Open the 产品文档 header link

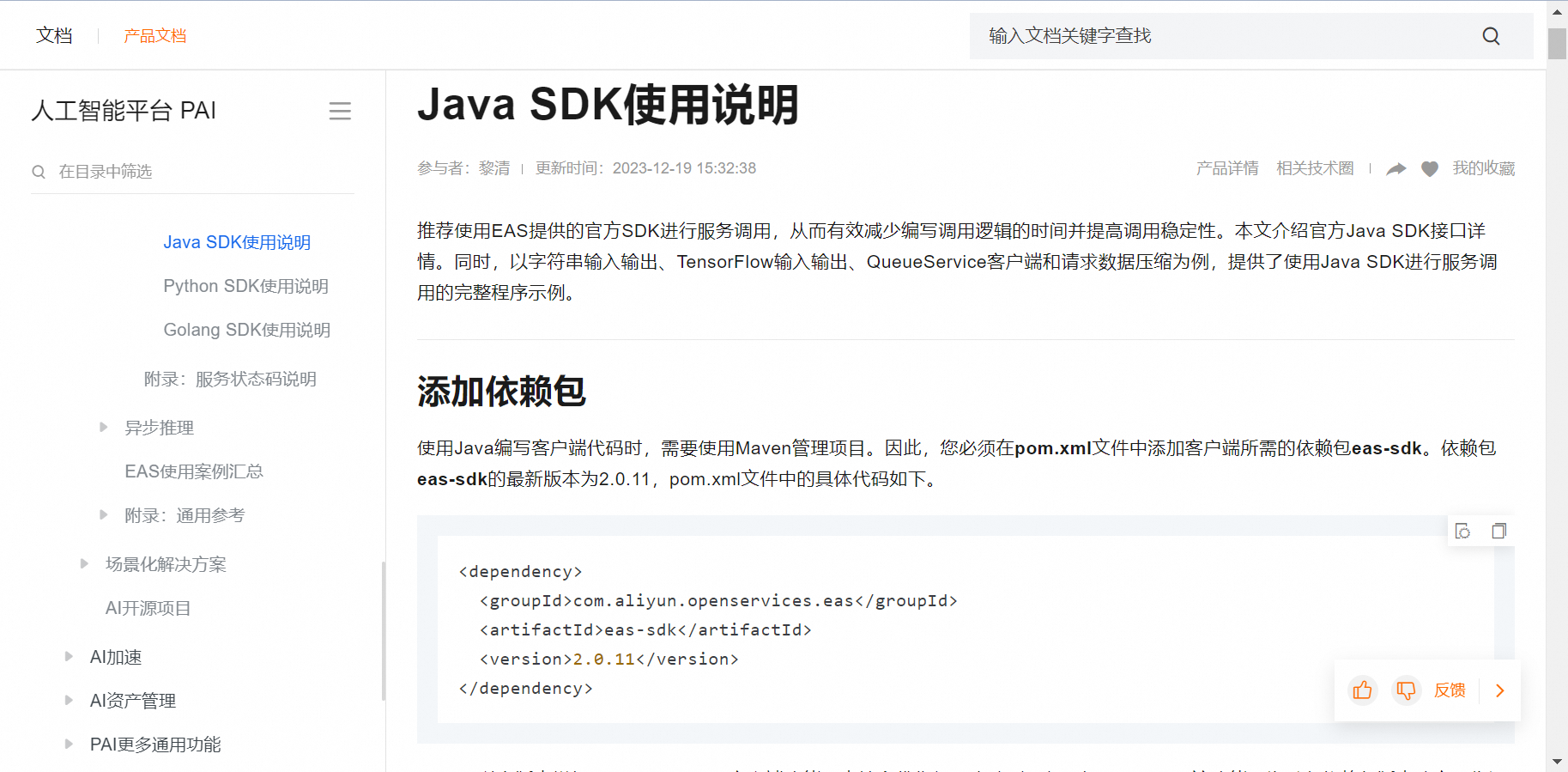154,36
